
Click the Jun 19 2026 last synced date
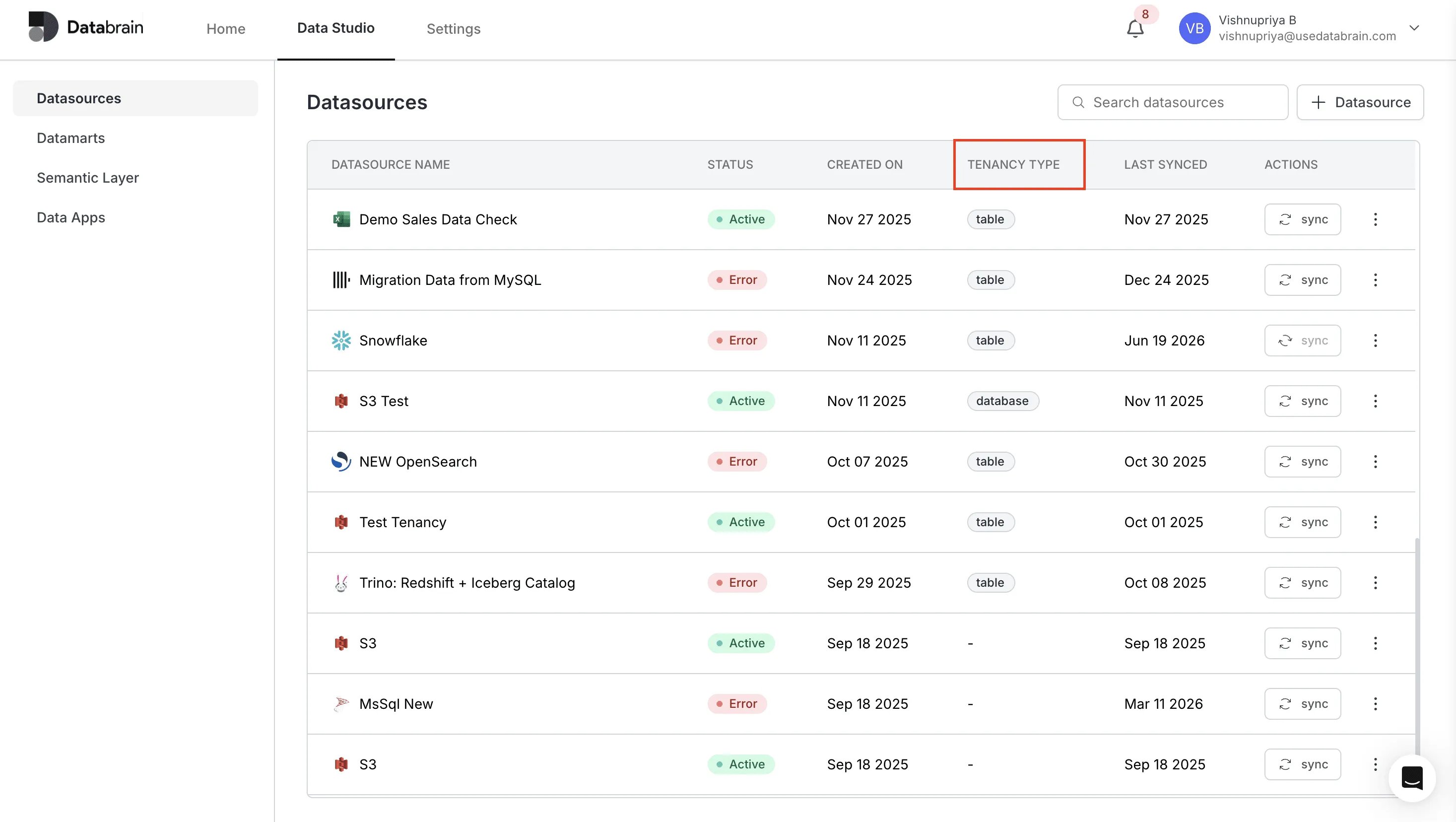tap(1164, 341)
